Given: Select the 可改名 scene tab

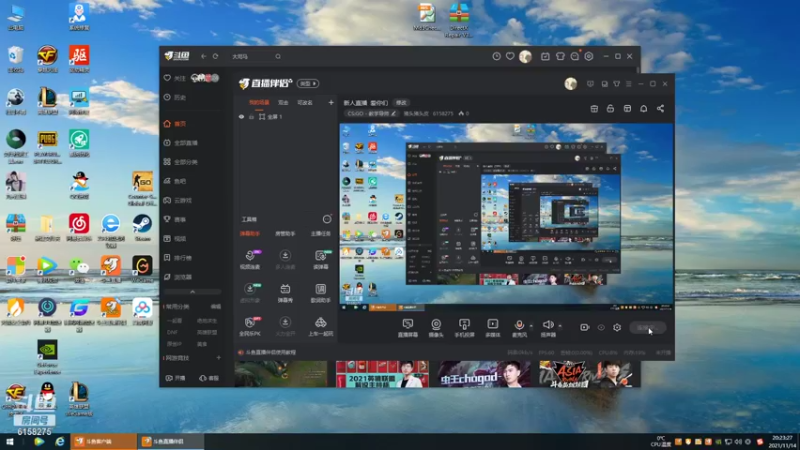Looking at the screenshot, I should click(x=305, y=103).
